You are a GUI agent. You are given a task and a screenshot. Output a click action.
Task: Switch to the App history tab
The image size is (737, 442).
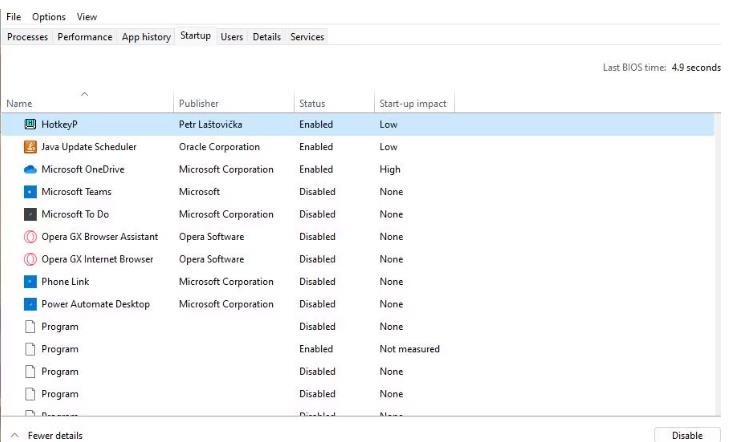pyautogui.click(x=146, y=37)
